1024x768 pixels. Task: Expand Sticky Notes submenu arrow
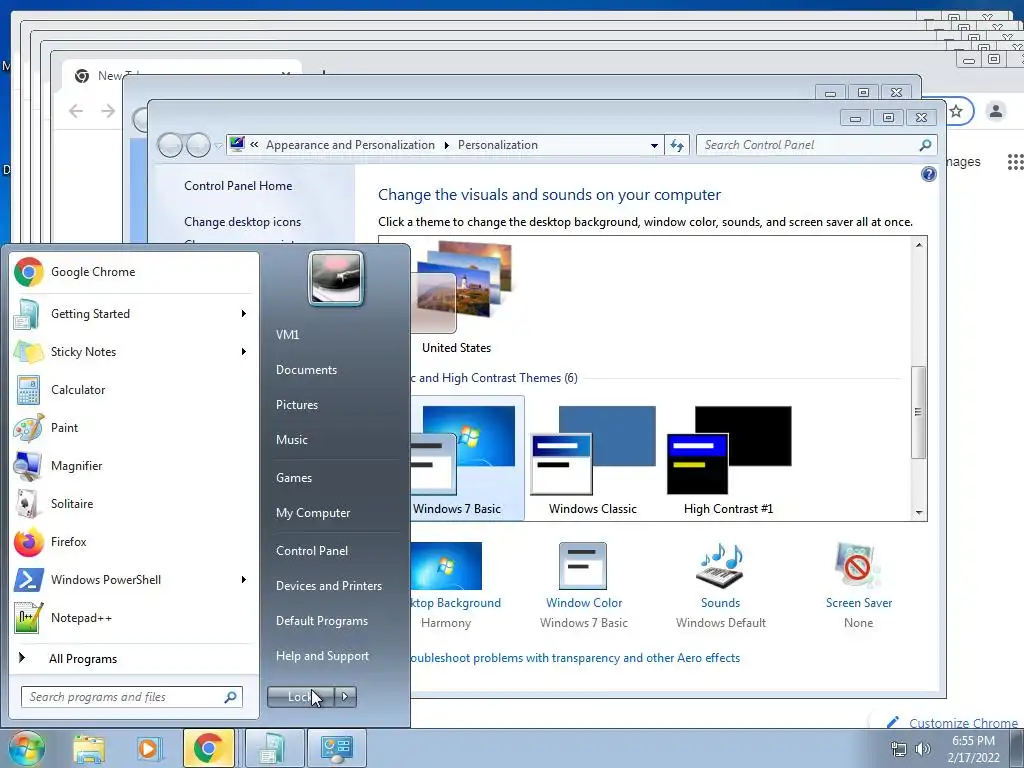pyautogui.click(x=244, y=351)
